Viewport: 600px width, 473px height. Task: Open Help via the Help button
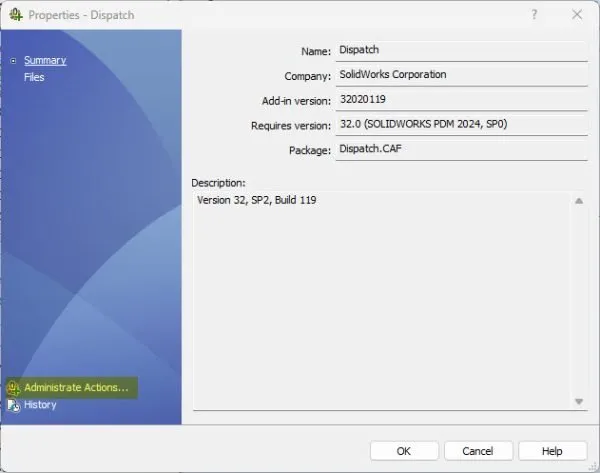point(553,451)
